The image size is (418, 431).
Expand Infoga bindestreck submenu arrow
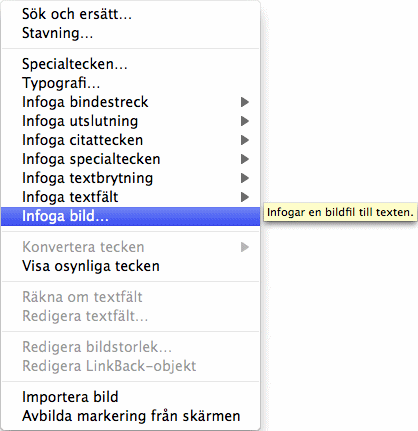245,102
